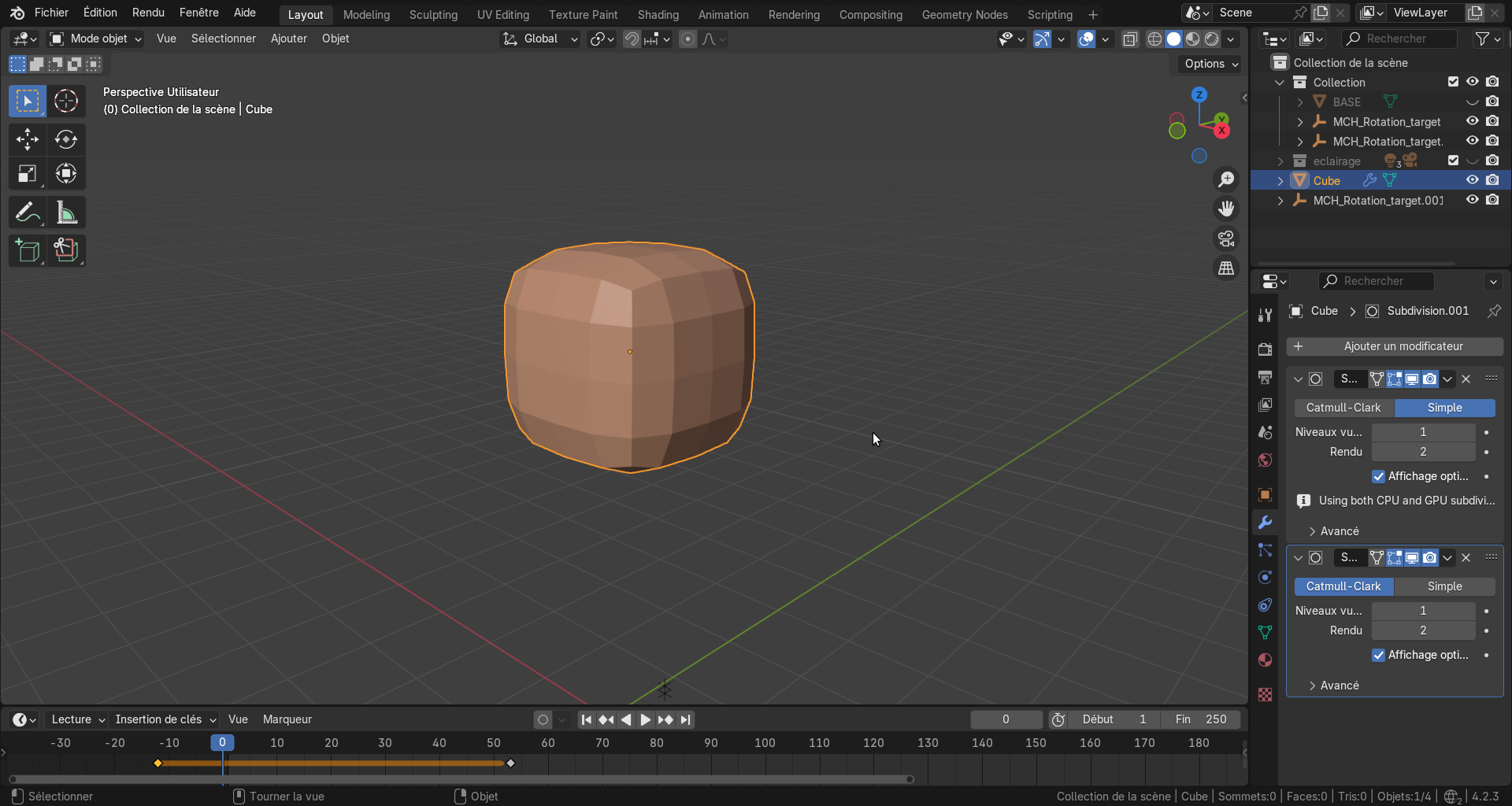Open the Material properties tab
The height and width of the screenshot is (806, 1512).
[1266, 660]
